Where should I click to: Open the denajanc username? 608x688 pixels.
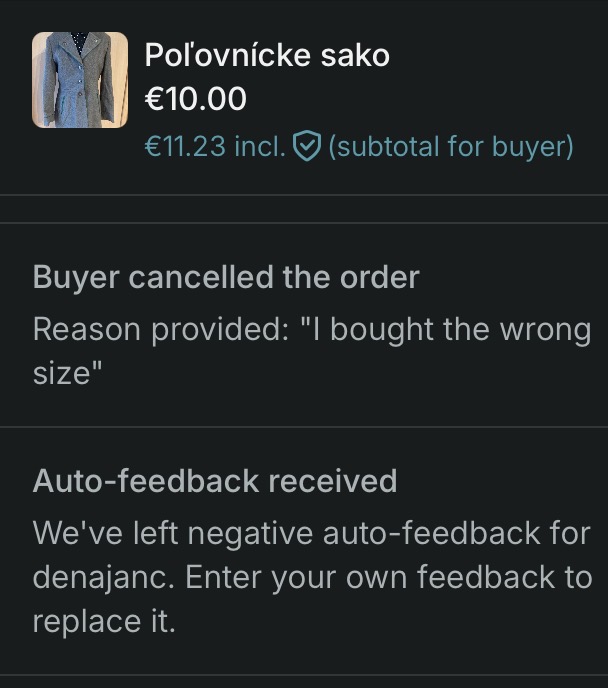point(106,577)
